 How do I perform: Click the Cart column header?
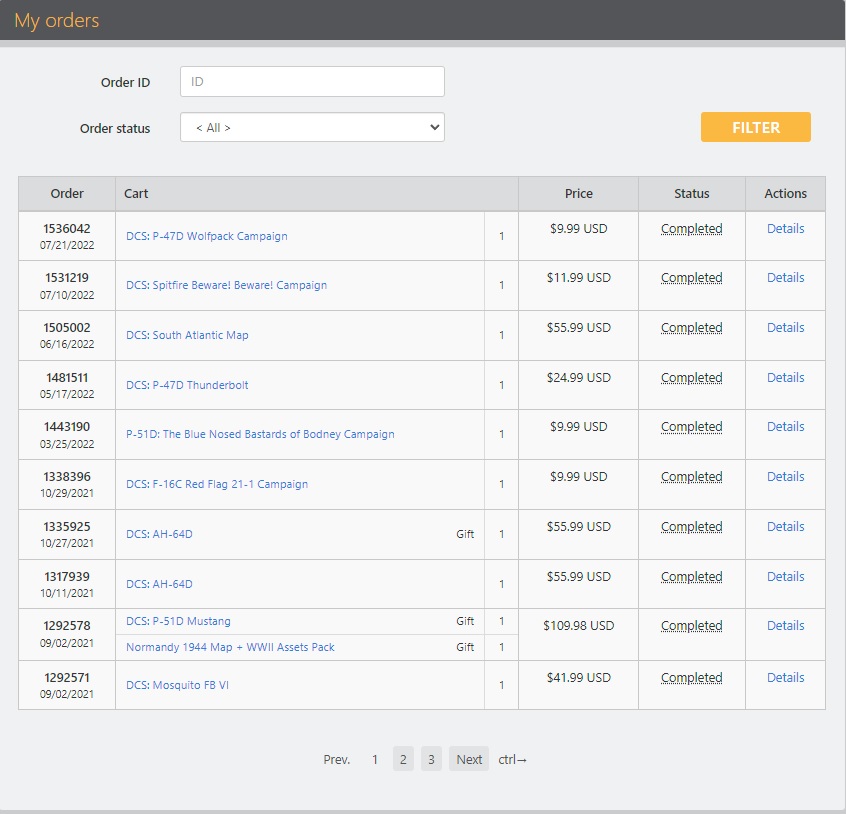click(317, 194)
